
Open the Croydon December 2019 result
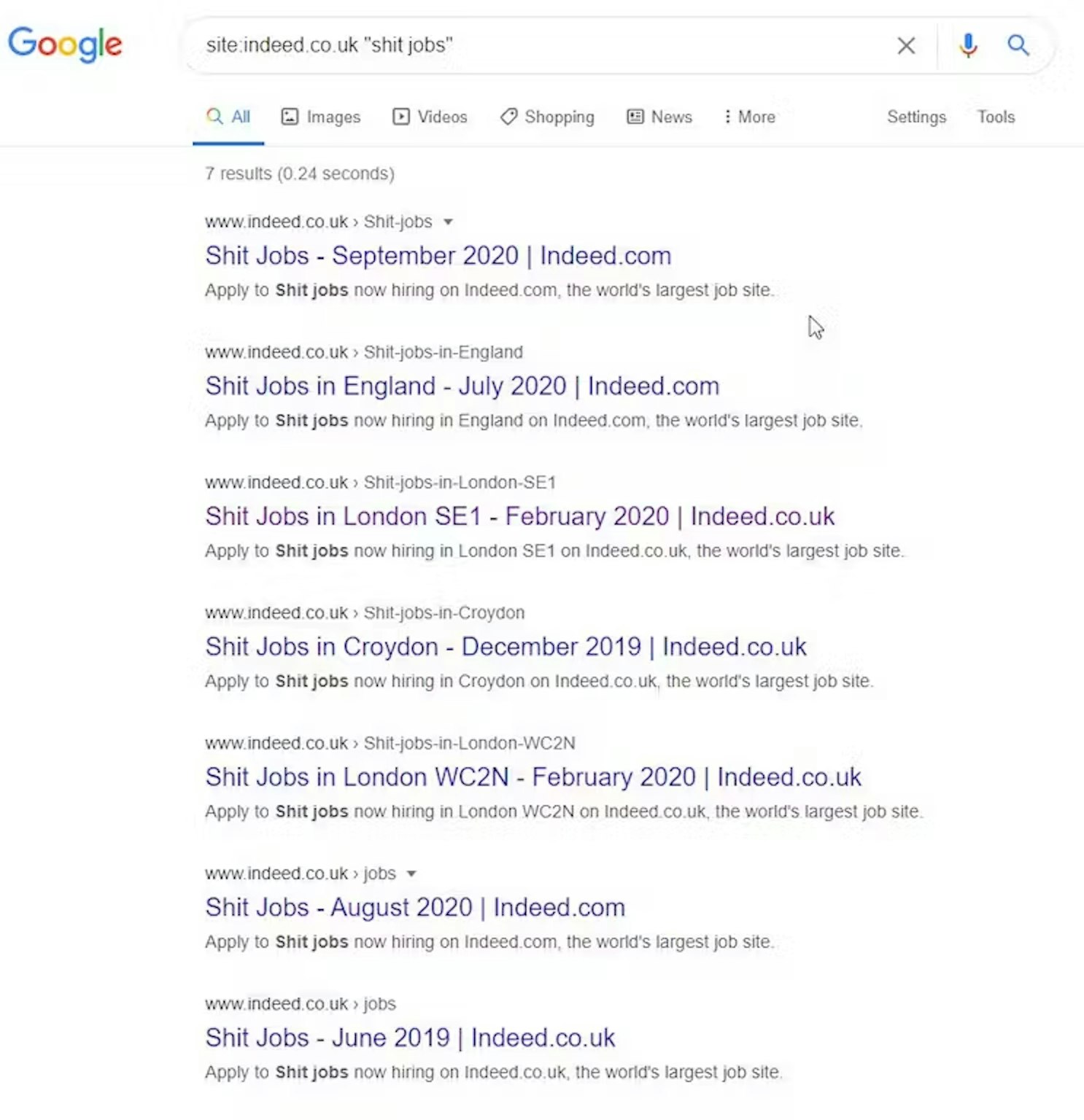[x=506, y=647]
